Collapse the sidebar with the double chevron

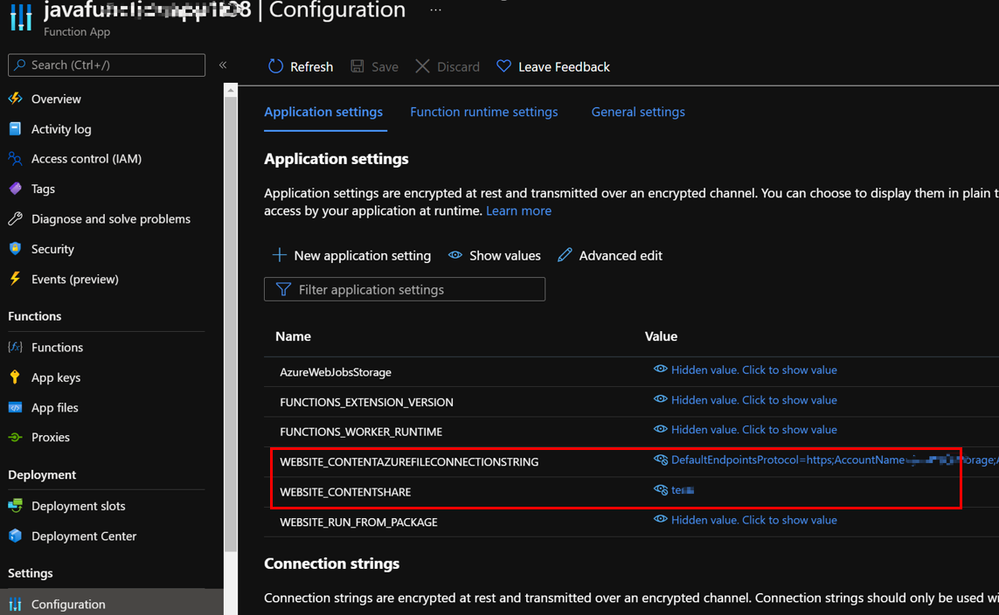(223, 65)
